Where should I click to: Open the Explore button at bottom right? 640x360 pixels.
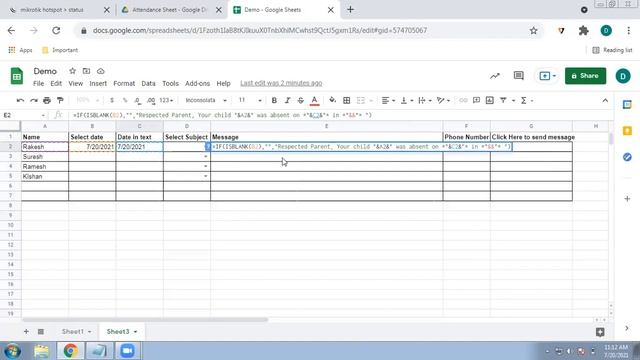click(600, 332)
